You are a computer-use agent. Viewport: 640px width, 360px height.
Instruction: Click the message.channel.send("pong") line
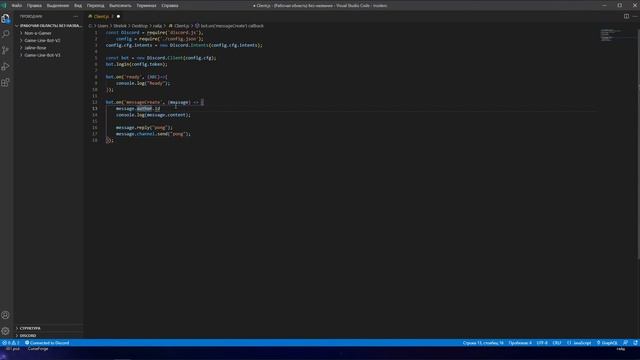[153, 134]
